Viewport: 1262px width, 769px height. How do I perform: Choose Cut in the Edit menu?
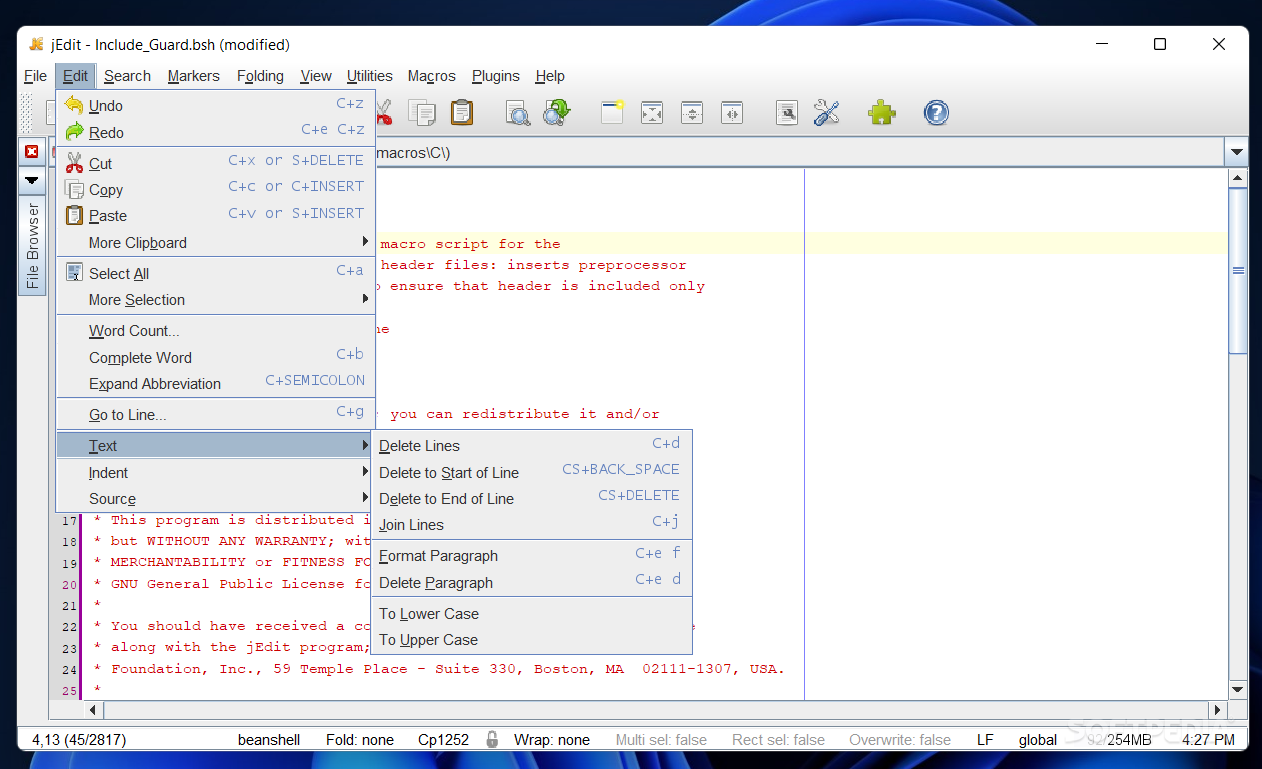pos(215,163)
